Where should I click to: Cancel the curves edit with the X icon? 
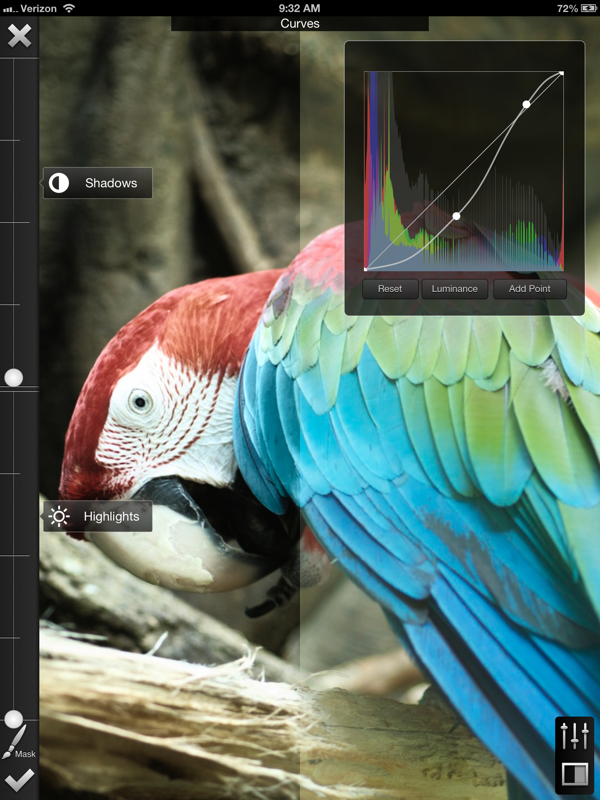point(19,36)
